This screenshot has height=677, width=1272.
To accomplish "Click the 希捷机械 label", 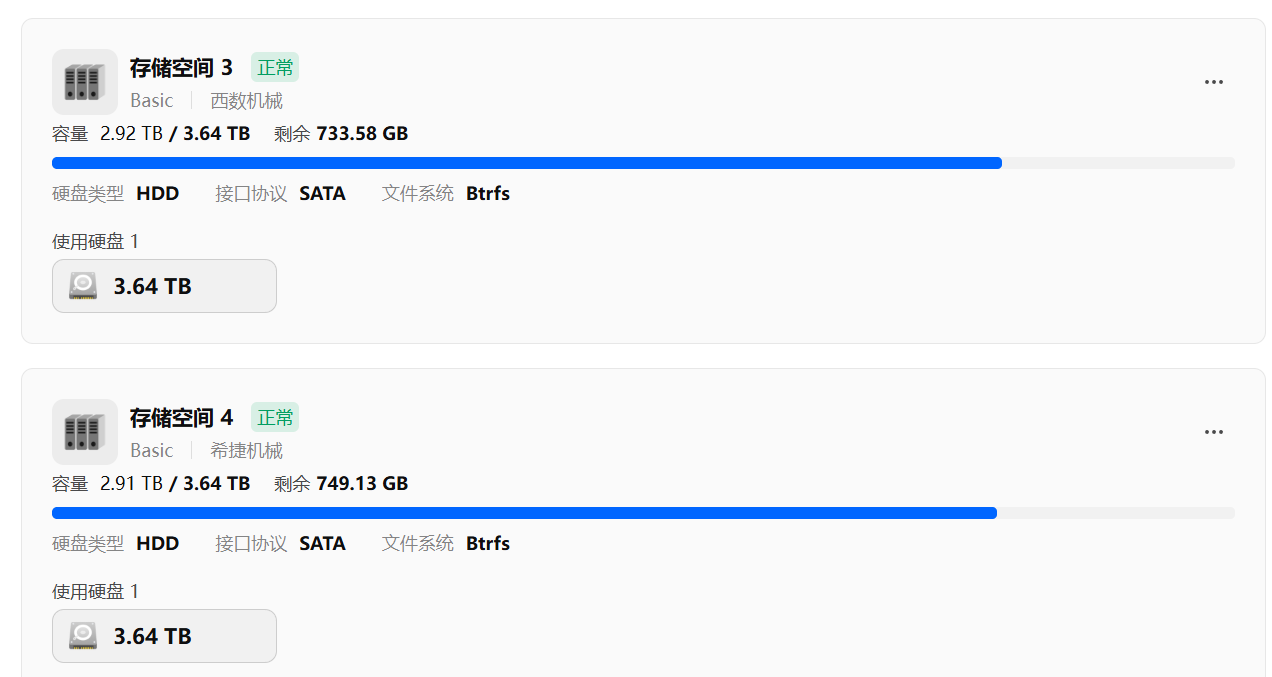I will pos(246,451).
